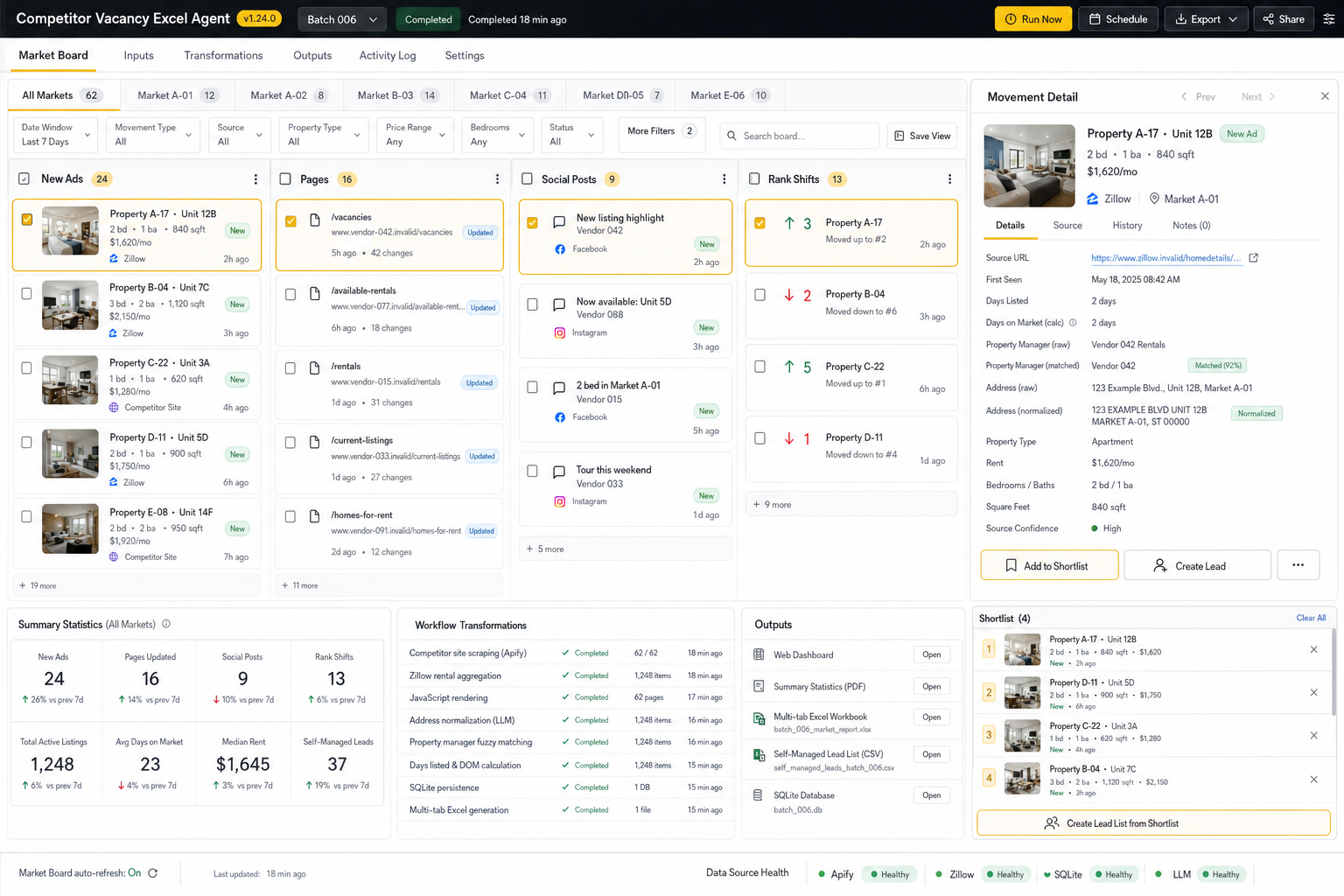The image size is (1344, 896).
Task: Click Create Lead List from Shortlist
Action: [x=1153, y=823]
